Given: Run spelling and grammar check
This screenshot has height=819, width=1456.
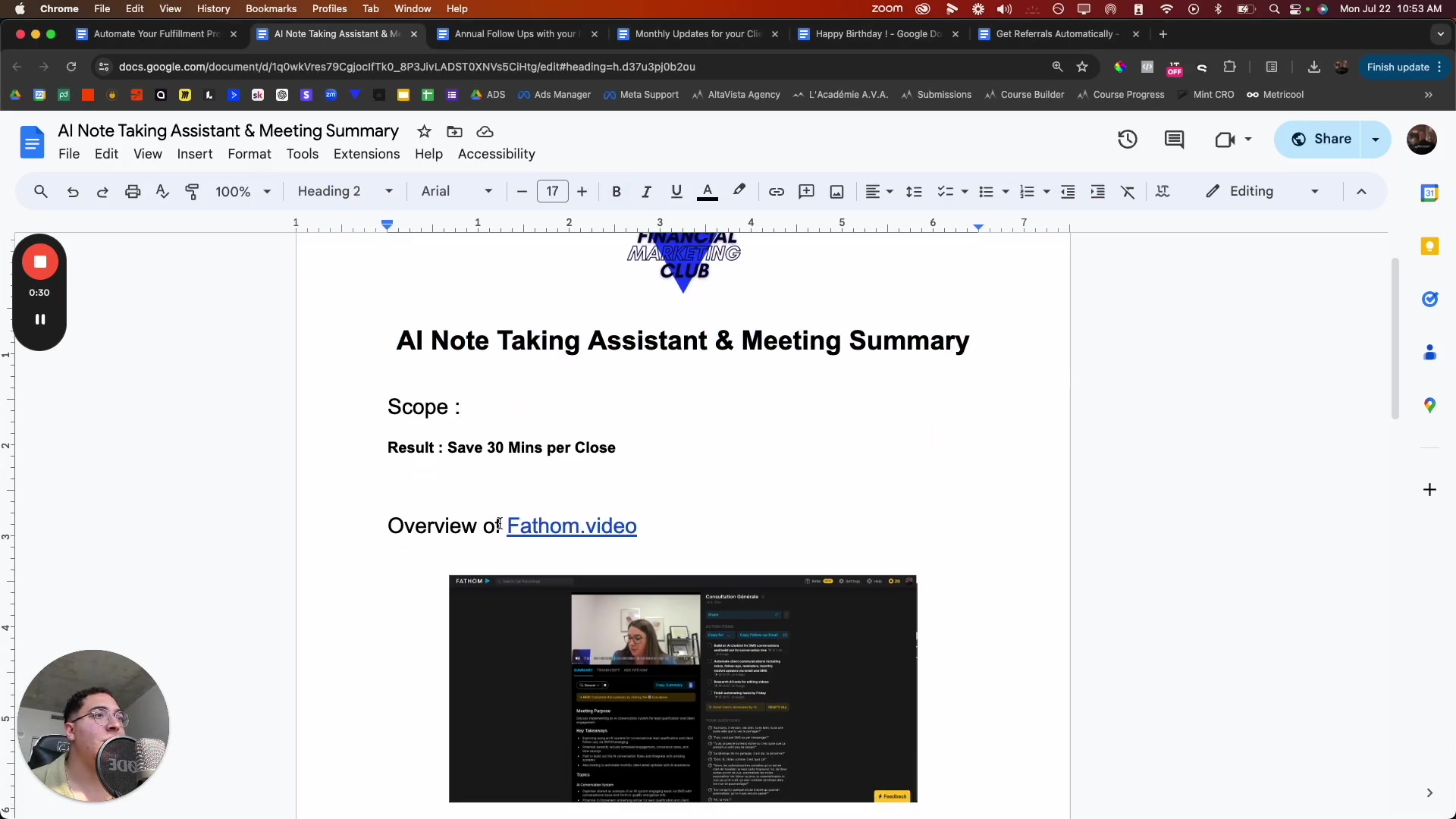Looking at the screenshot, I should (162, 192).
